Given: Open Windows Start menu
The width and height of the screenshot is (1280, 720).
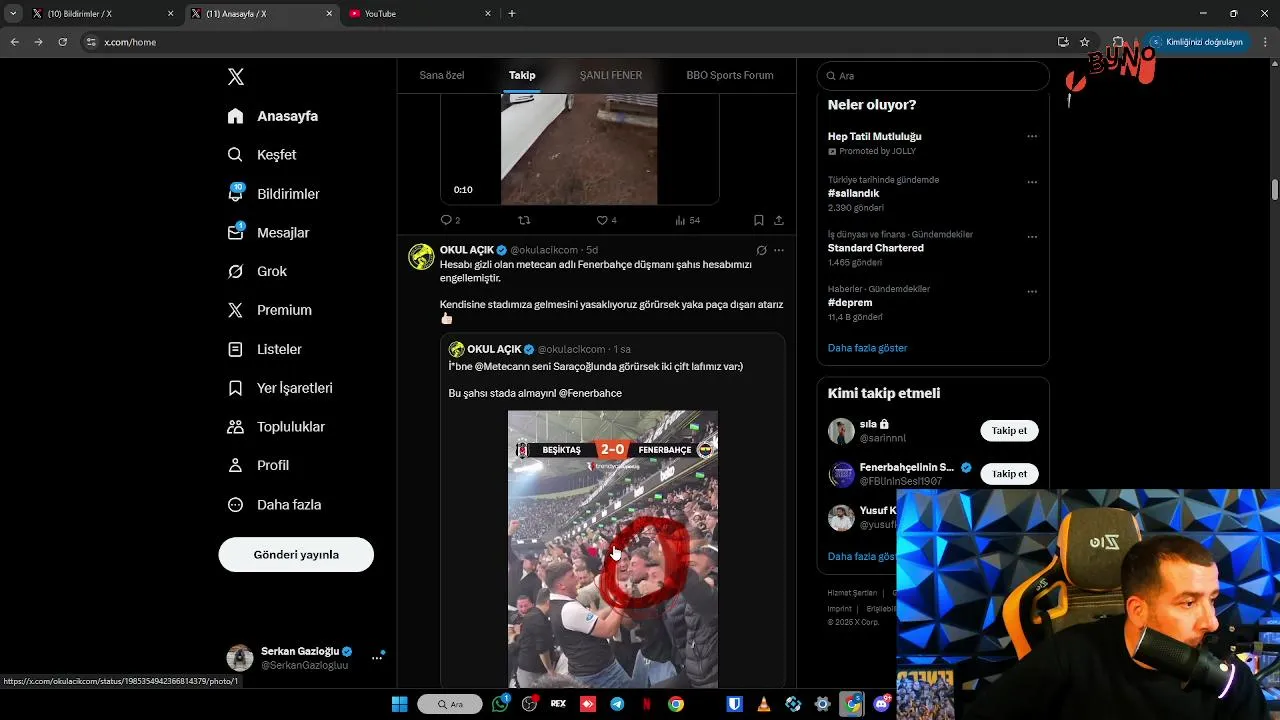Looking at the screenshot, I should point(399,704).
